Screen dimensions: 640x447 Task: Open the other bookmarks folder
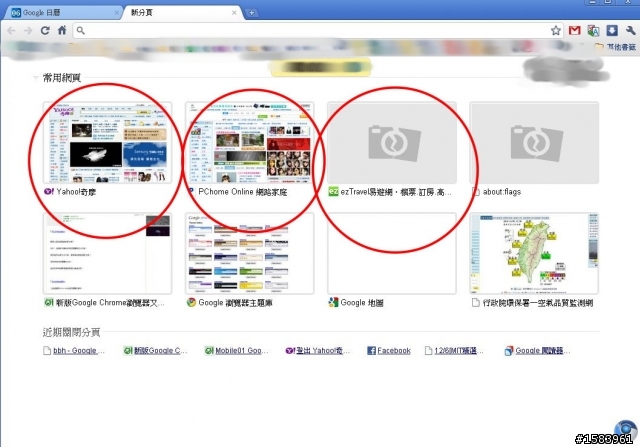pos(615,47)
